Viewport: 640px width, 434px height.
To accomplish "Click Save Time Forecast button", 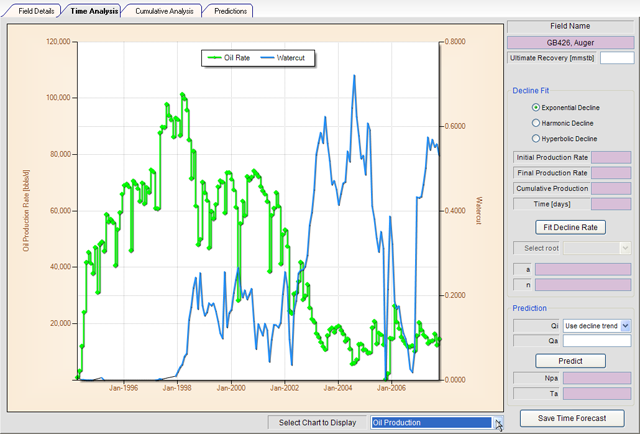I will point(571,417).
